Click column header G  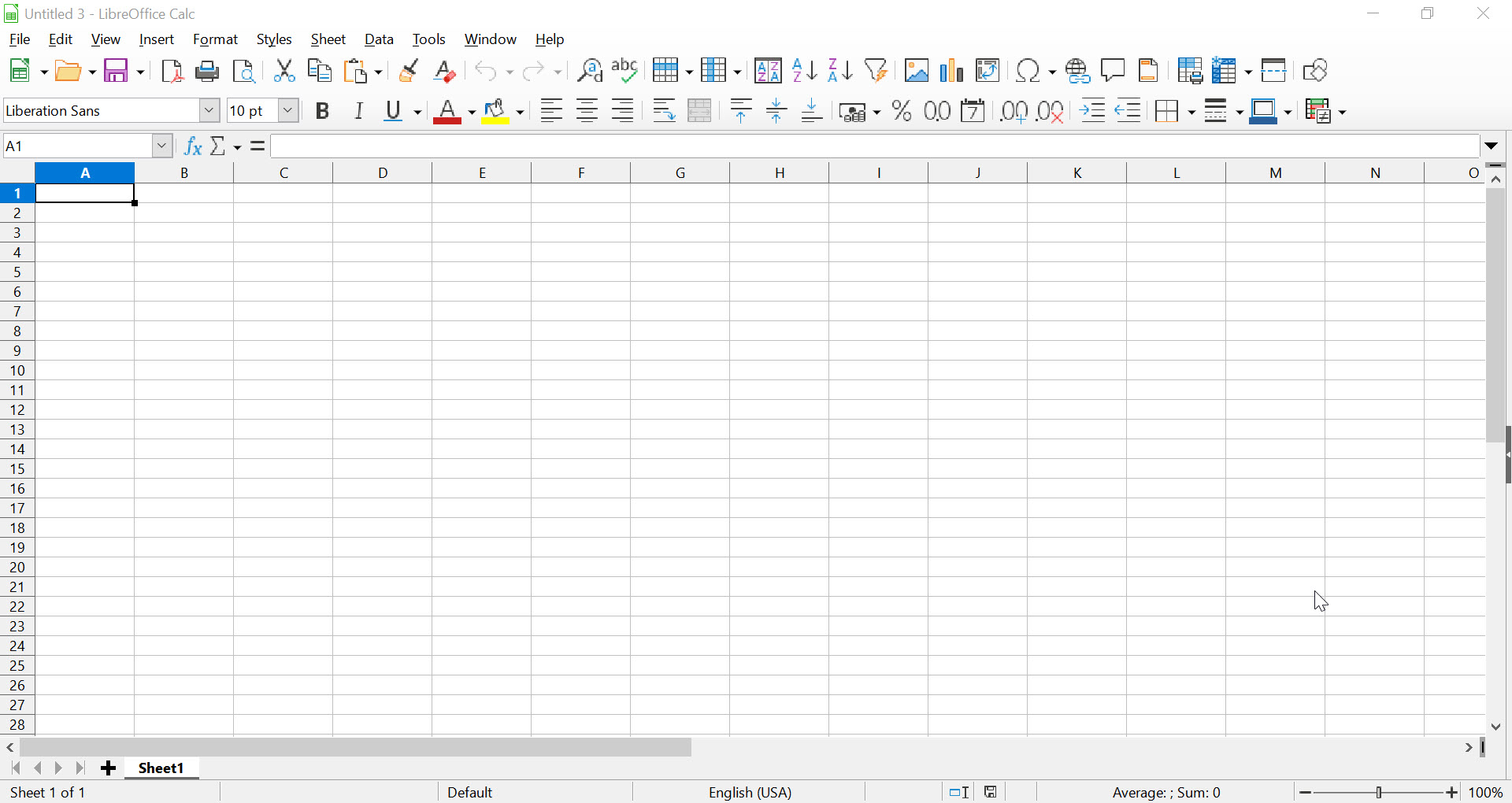[680, 173]
